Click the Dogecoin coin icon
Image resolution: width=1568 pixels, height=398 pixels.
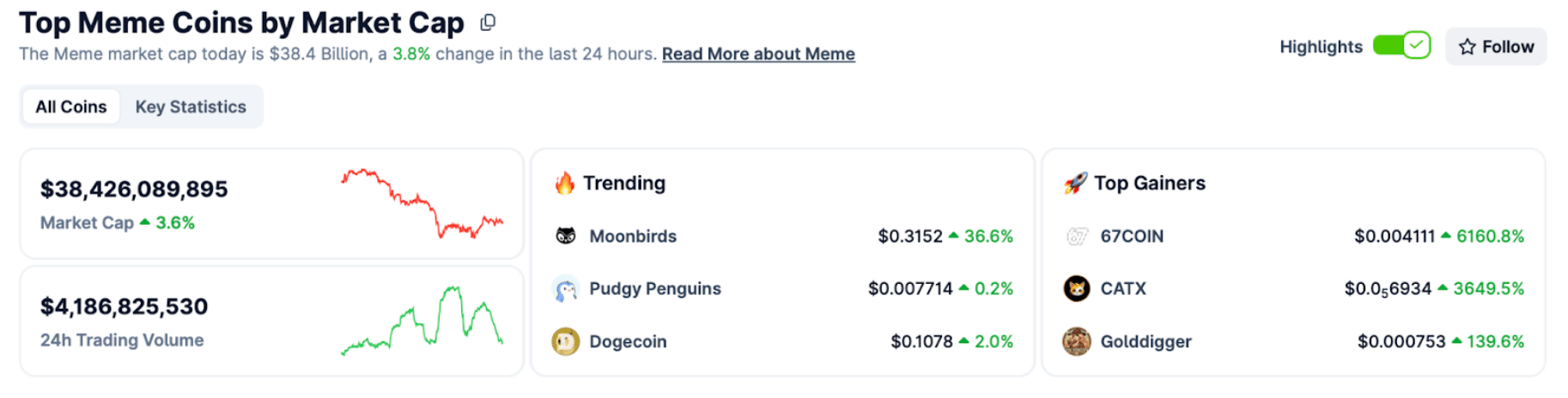pos(565,341)
